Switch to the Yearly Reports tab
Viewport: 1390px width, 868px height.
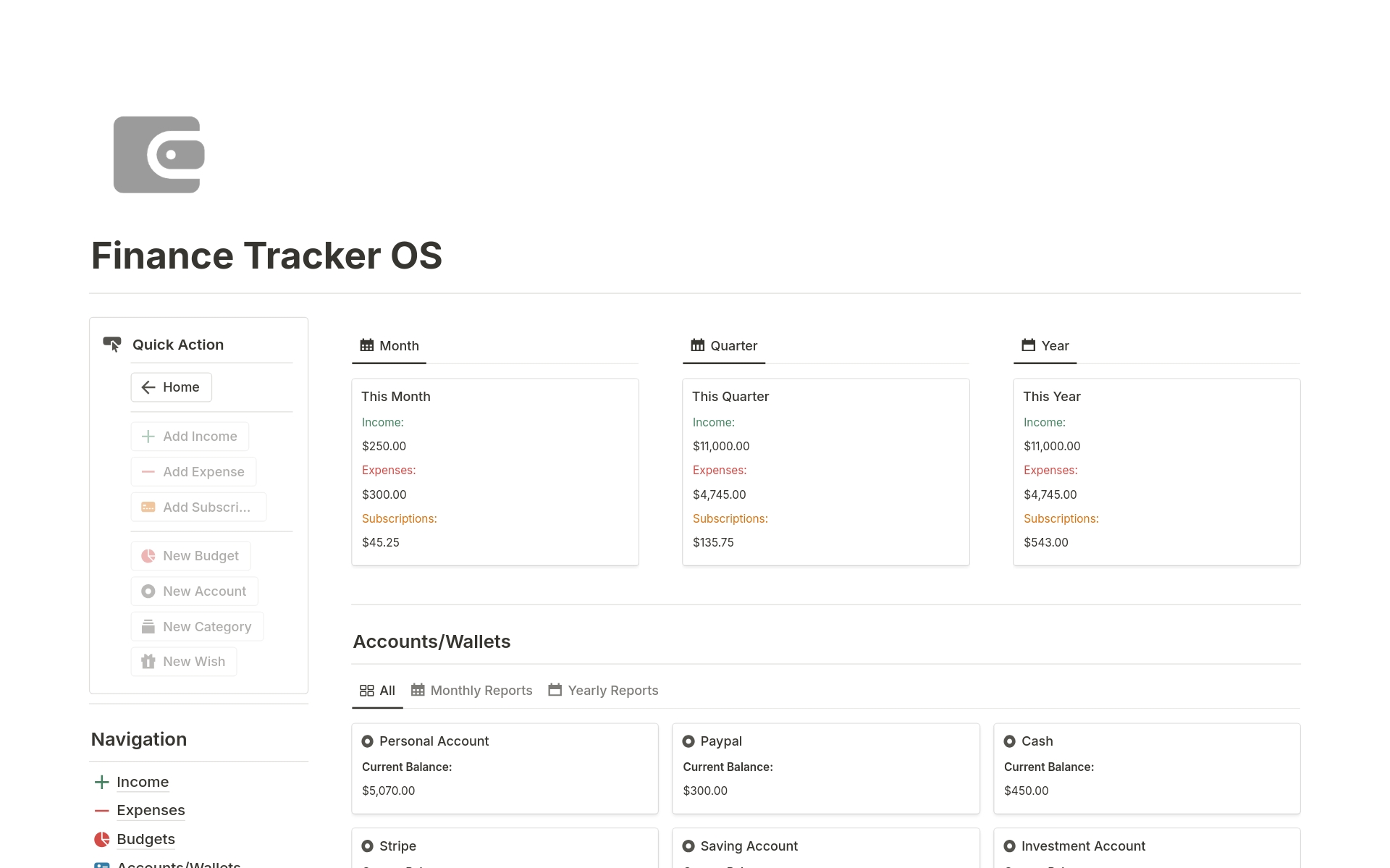point(604,691)
